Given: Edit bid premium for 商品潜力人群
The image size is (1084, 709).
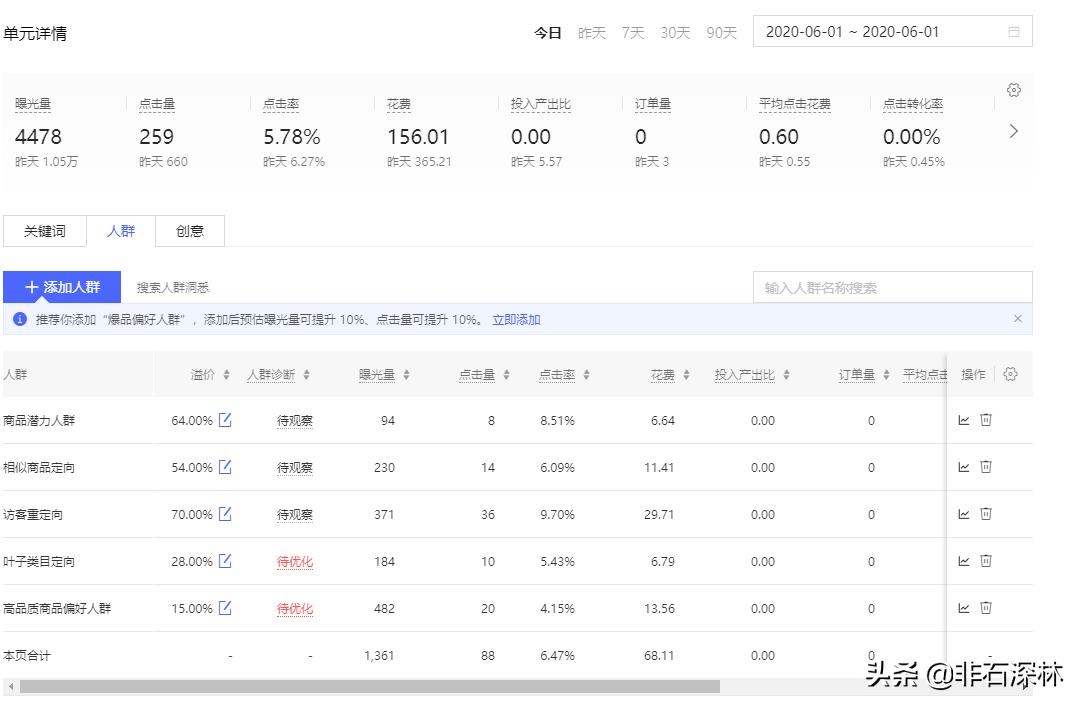Looking at the screenshot, I should click(x=225, y=420).
